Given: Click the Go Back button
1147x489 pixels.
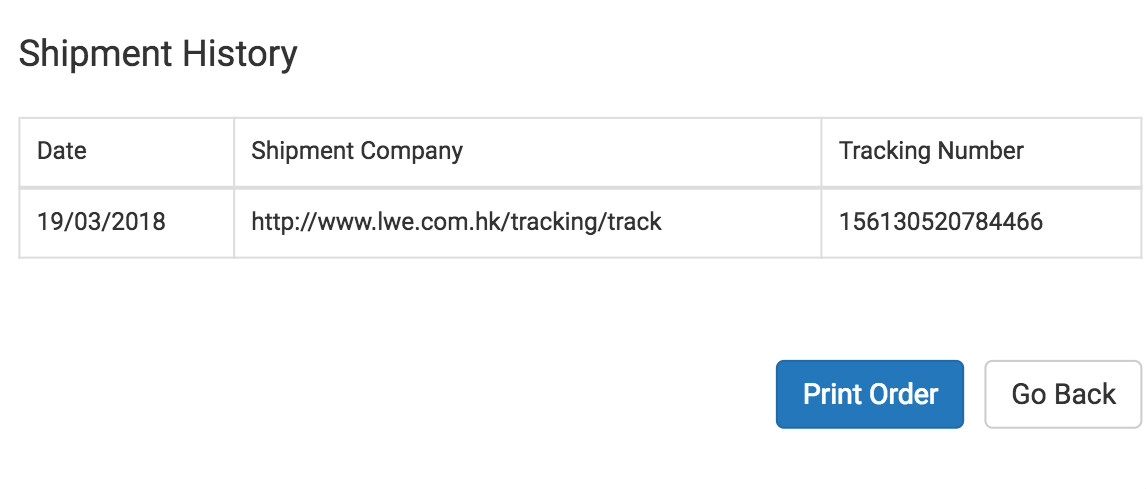Looking at the screenshot, I should 1063,394.
